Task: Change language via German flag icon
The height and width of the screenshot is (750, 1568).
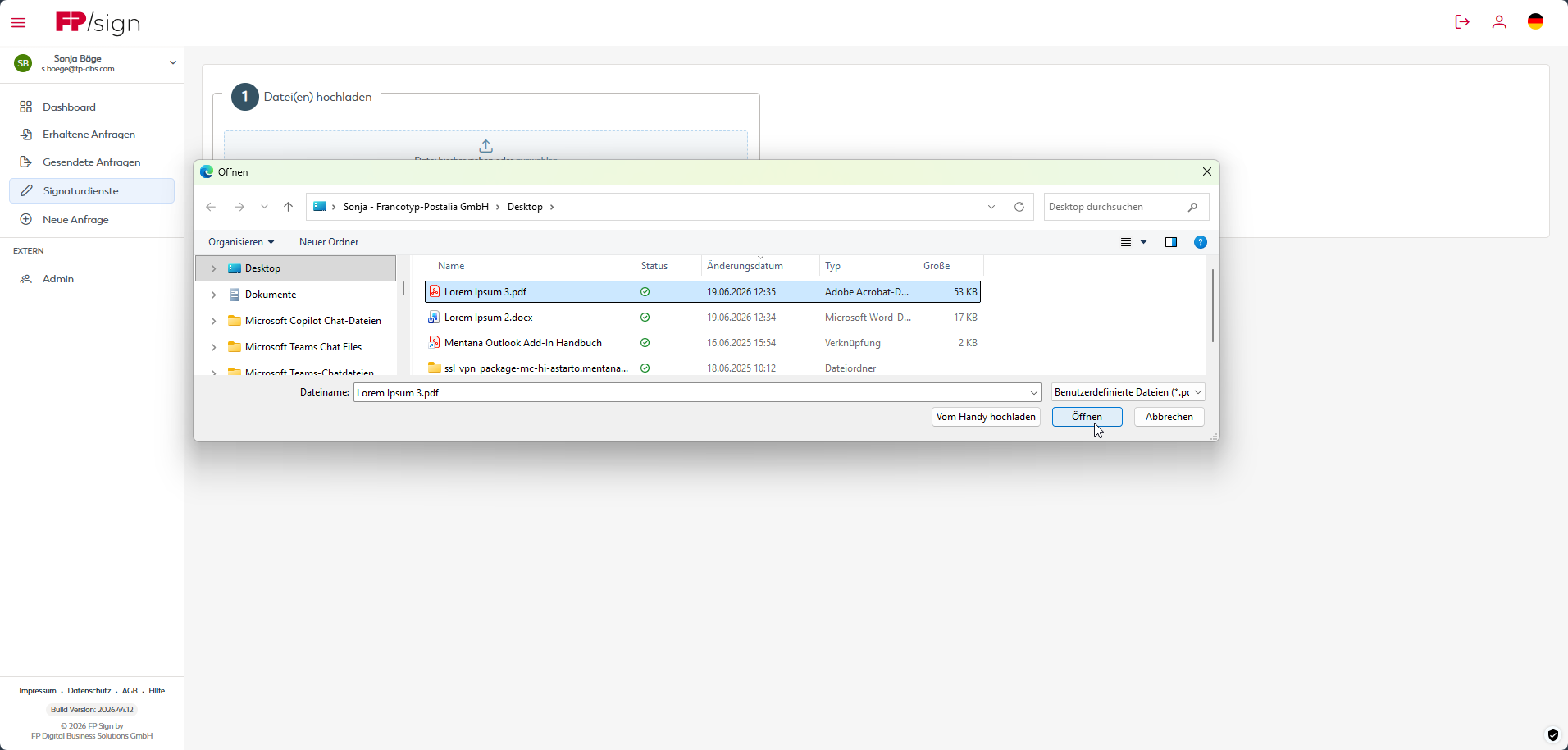Action: click(x=1535, y=21)
